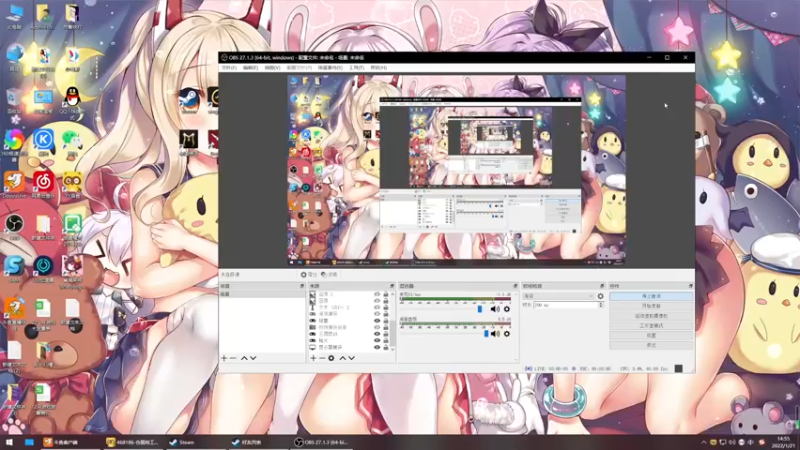Viewport: 800px width, 450px height.
Task: Open the OBS Studio shortcut on the desktop
Action: [x=14, y=227]
